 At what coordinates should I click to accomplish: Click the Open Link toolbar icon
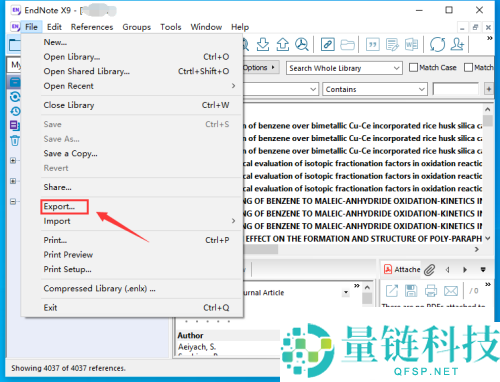328,44
